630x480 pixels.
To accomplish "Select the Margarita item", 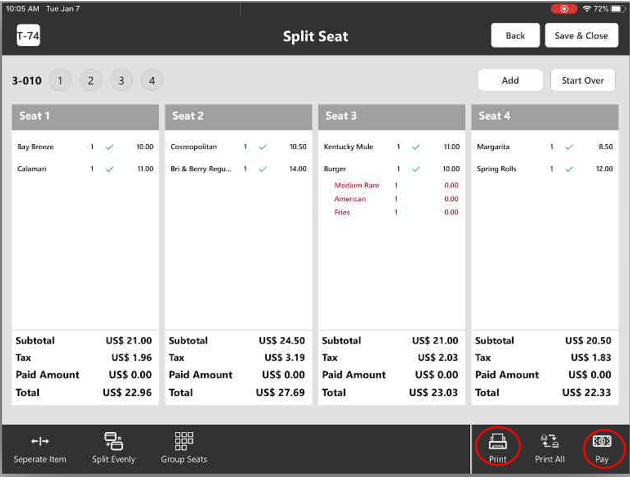I will [544, 147].
